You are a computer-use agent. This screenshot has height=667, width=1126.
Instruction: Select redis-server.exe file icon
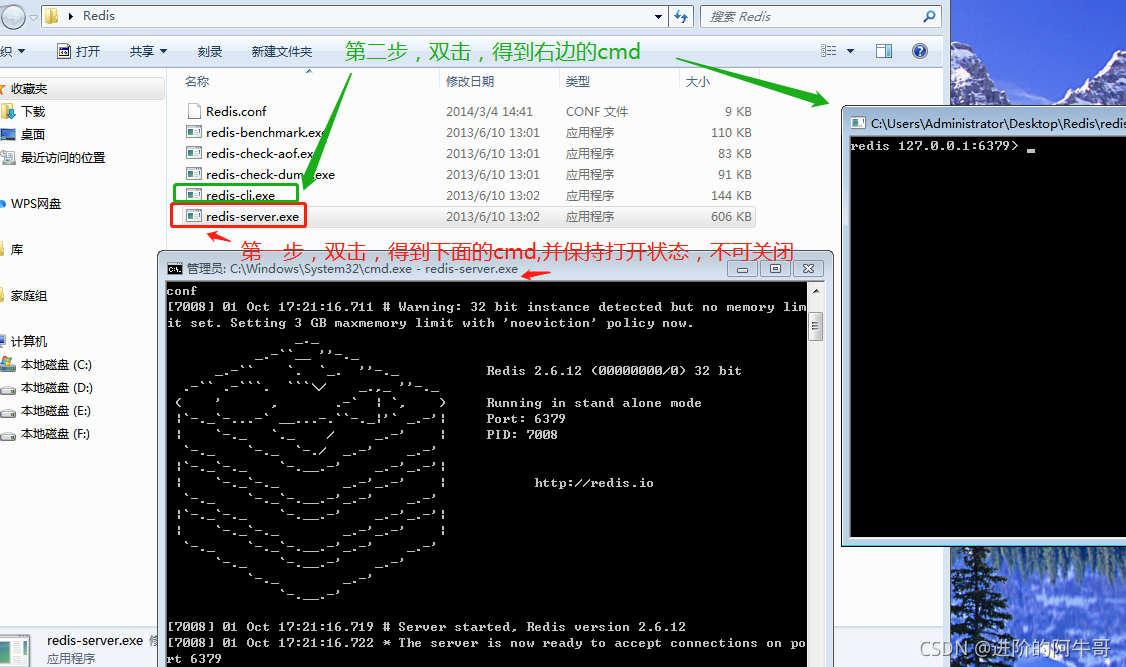(x=193, y=216)
